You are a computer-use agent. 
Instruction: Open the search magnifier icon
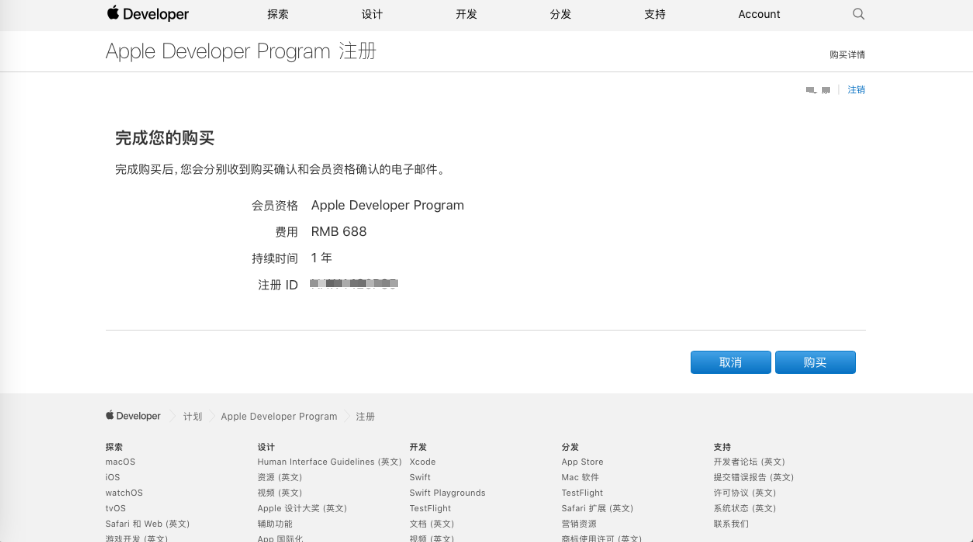pyautogui.click(x=858, y=14)
